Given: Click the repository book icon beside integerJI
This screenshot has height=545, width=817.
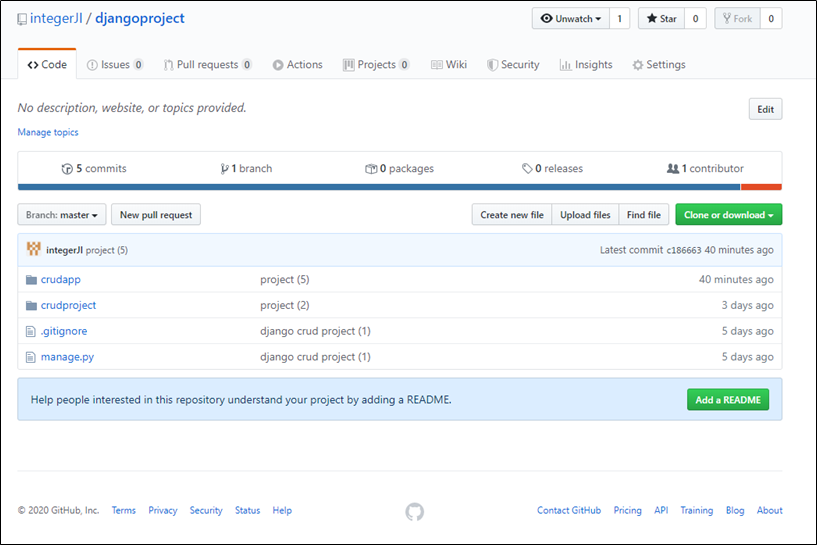Looking at the screenshot, I should pos(22,19).
